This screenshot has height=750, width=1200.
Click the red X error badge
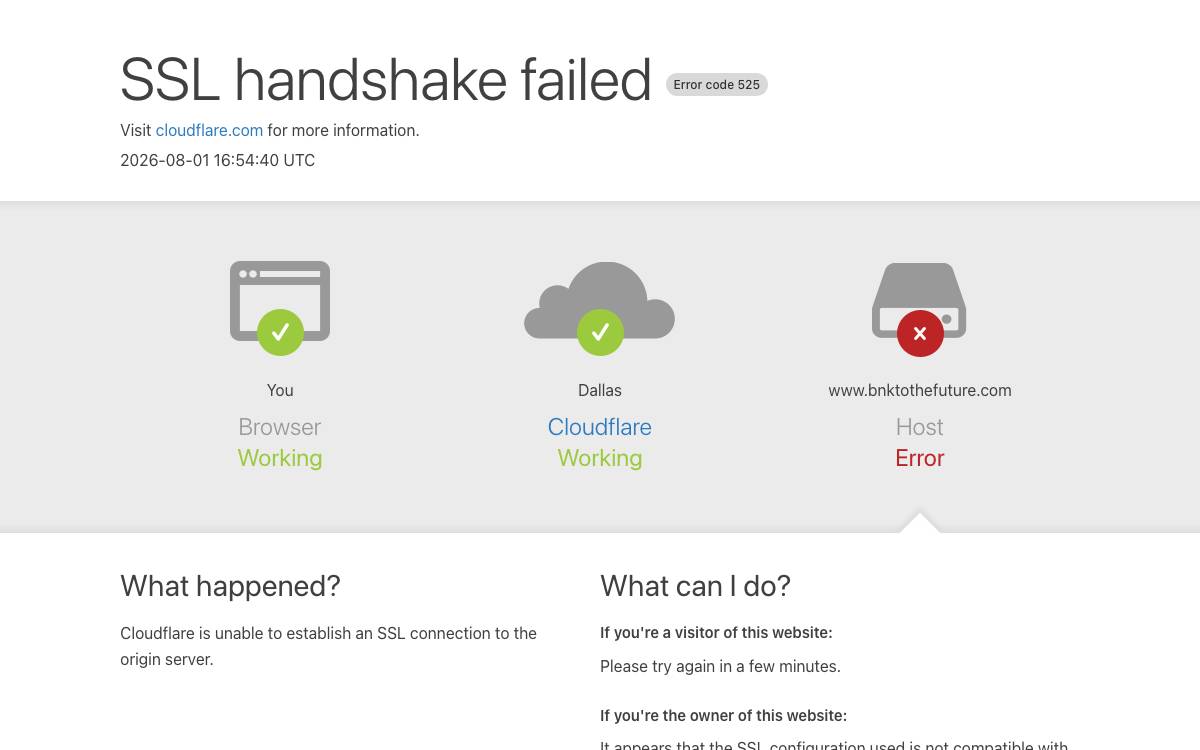click(x=920, y=333)
